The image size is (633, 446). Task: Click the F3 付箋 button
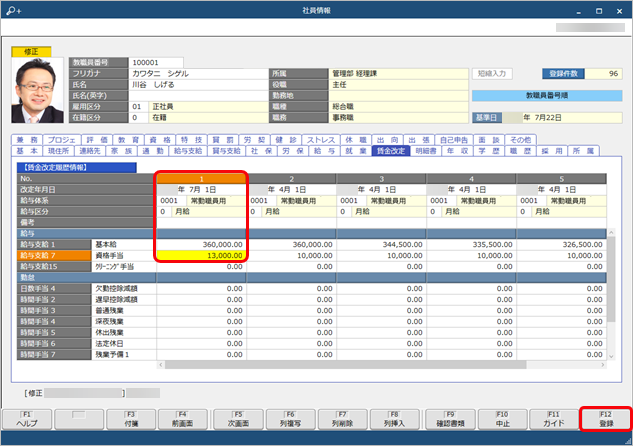tap(131, 419)
